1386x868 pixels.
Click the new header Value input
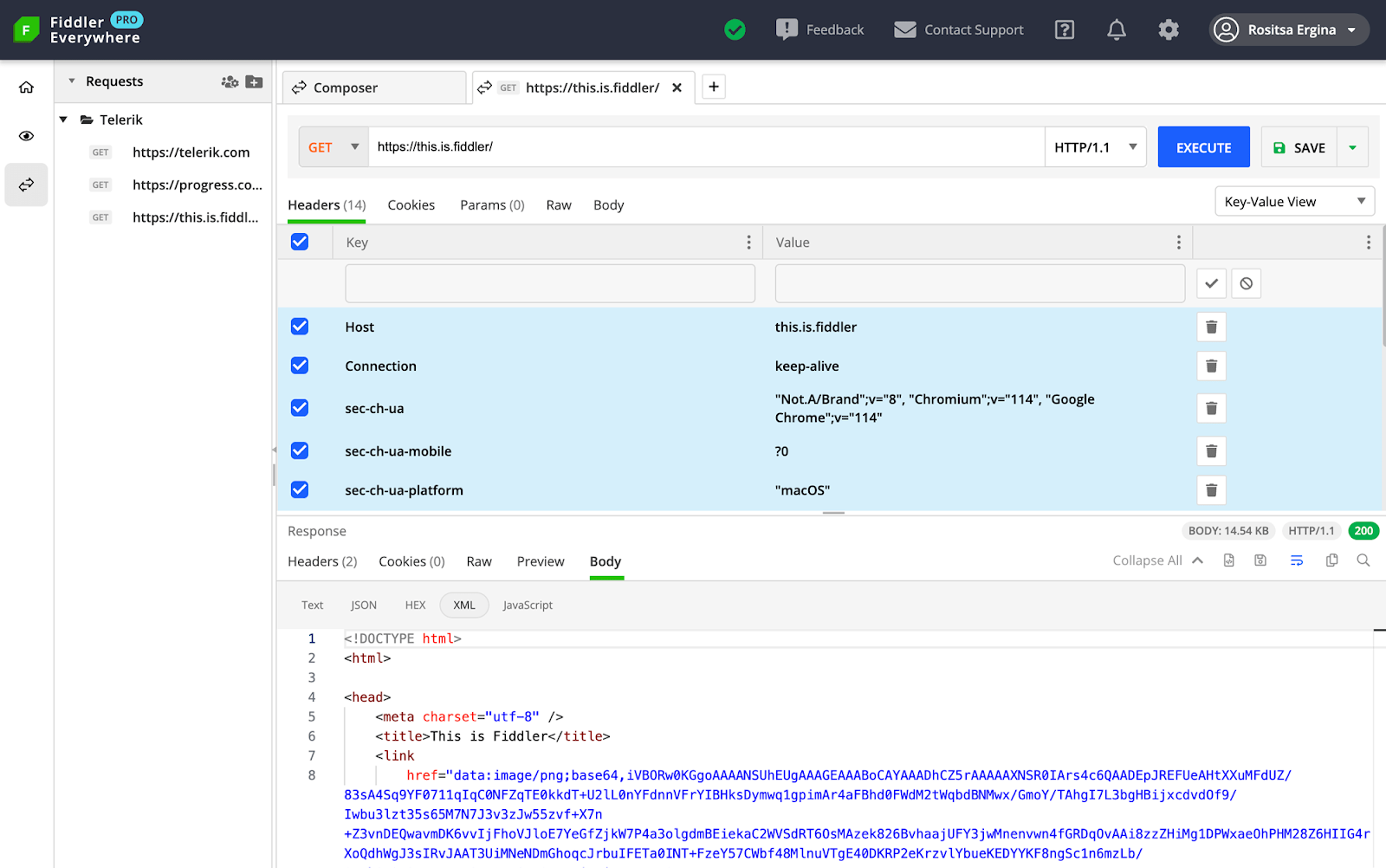pyautogui.click(x=980, y=283)
